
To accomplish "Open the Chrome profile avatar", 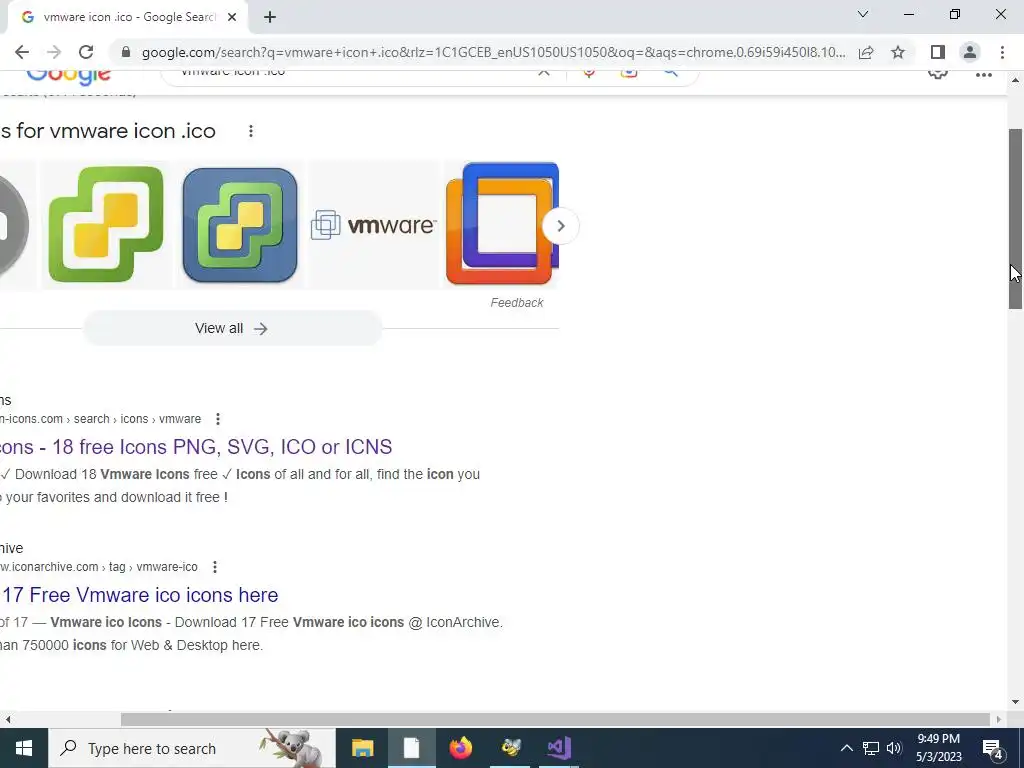I will (x=970, y=52).
